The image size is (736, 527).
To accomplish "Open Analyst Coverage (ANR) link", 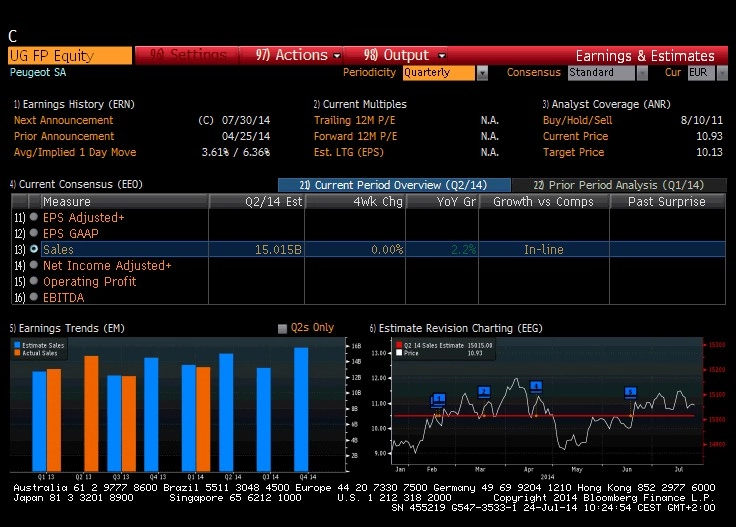I will tap(606, 104).
